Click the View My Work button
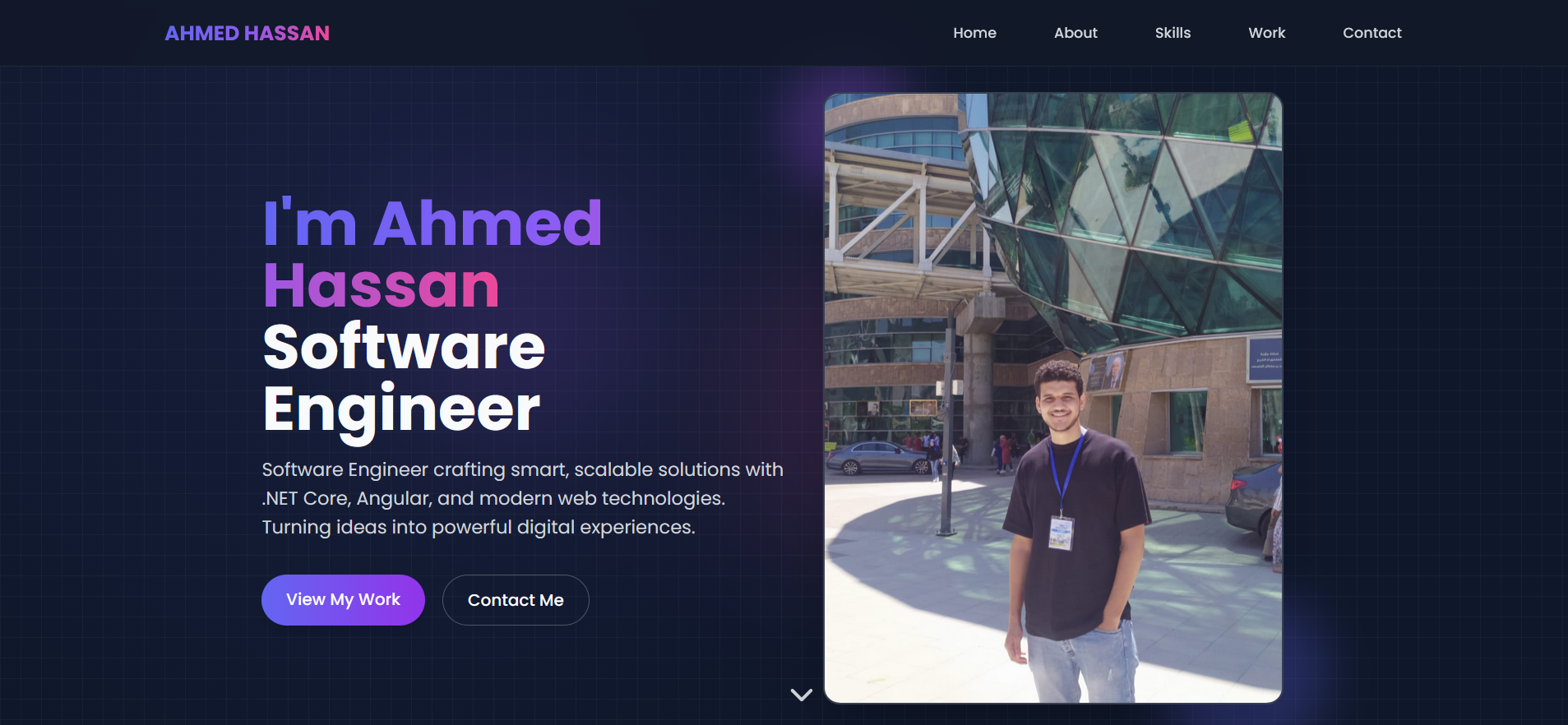Screen dimensions: 1568x725 [343, 600]
